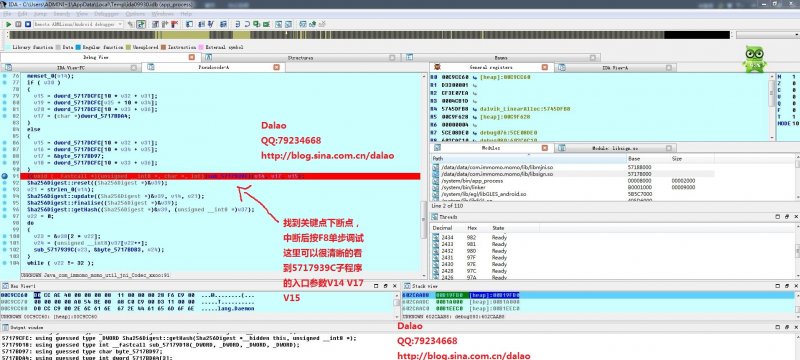Close the Modules tab

click(x=545, y=148)
